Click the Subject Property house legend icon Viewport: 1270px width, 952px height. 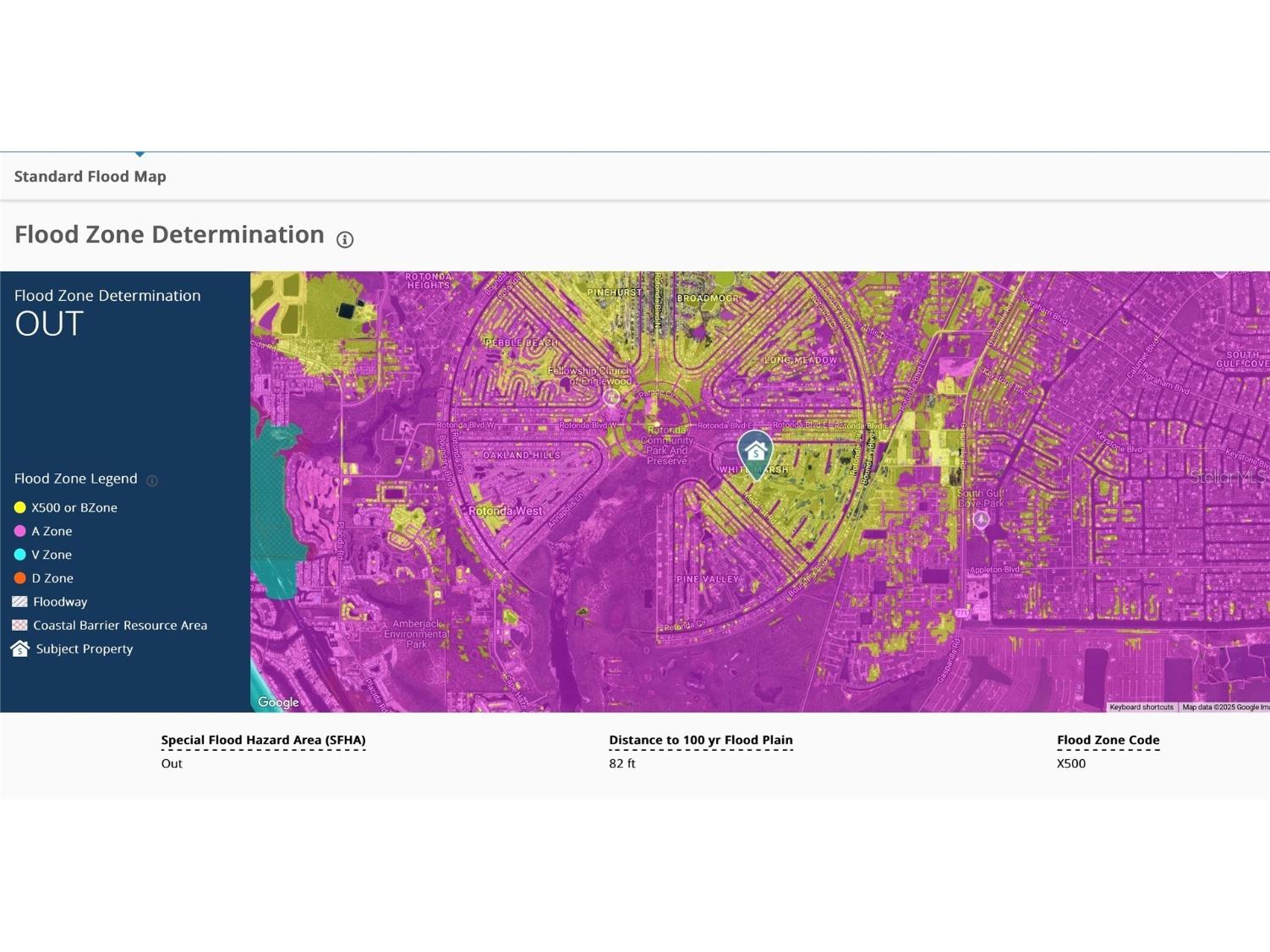coord(19,649)
